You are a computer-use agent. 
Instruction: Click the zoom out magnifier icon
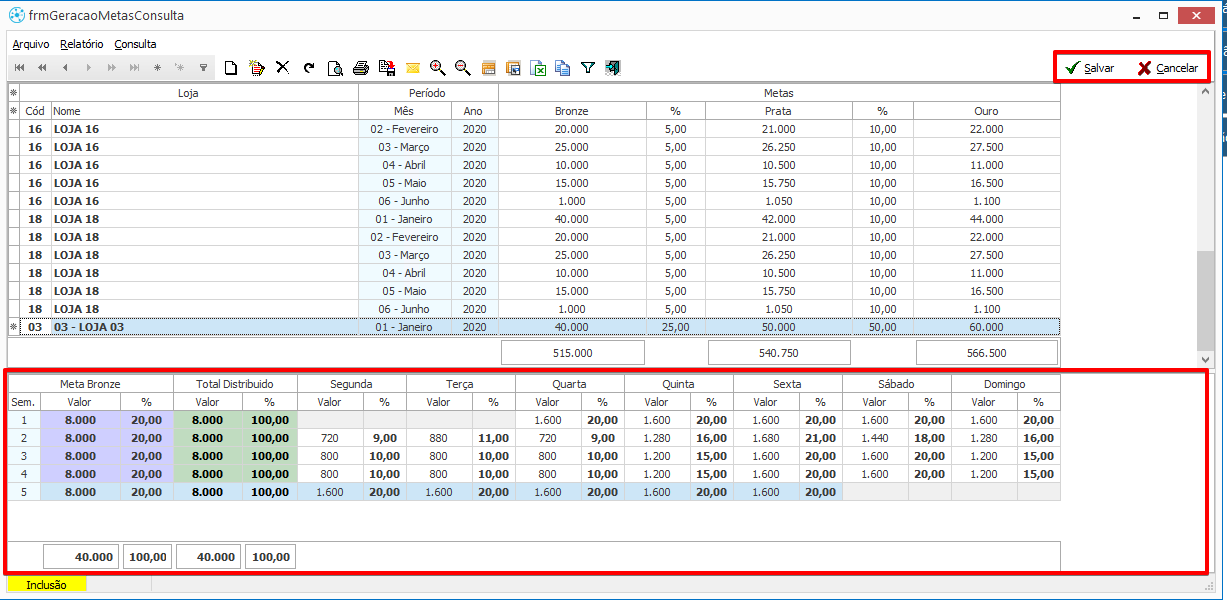click(x=462, y=68)
